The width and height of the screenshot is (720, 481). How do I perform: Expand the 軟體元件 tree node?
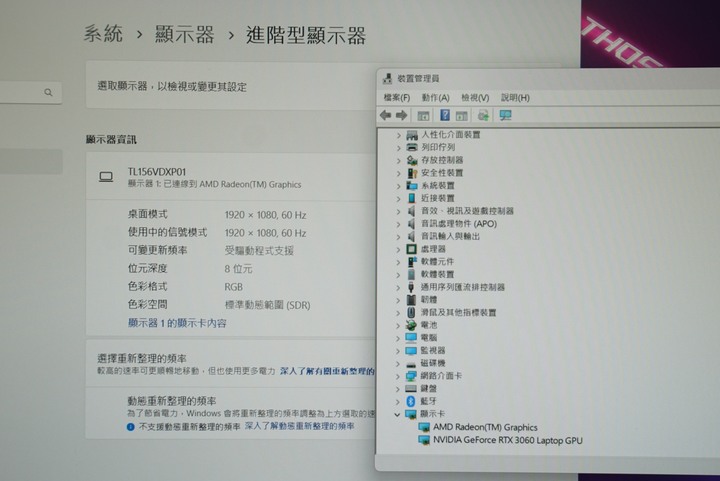[399, 262]
